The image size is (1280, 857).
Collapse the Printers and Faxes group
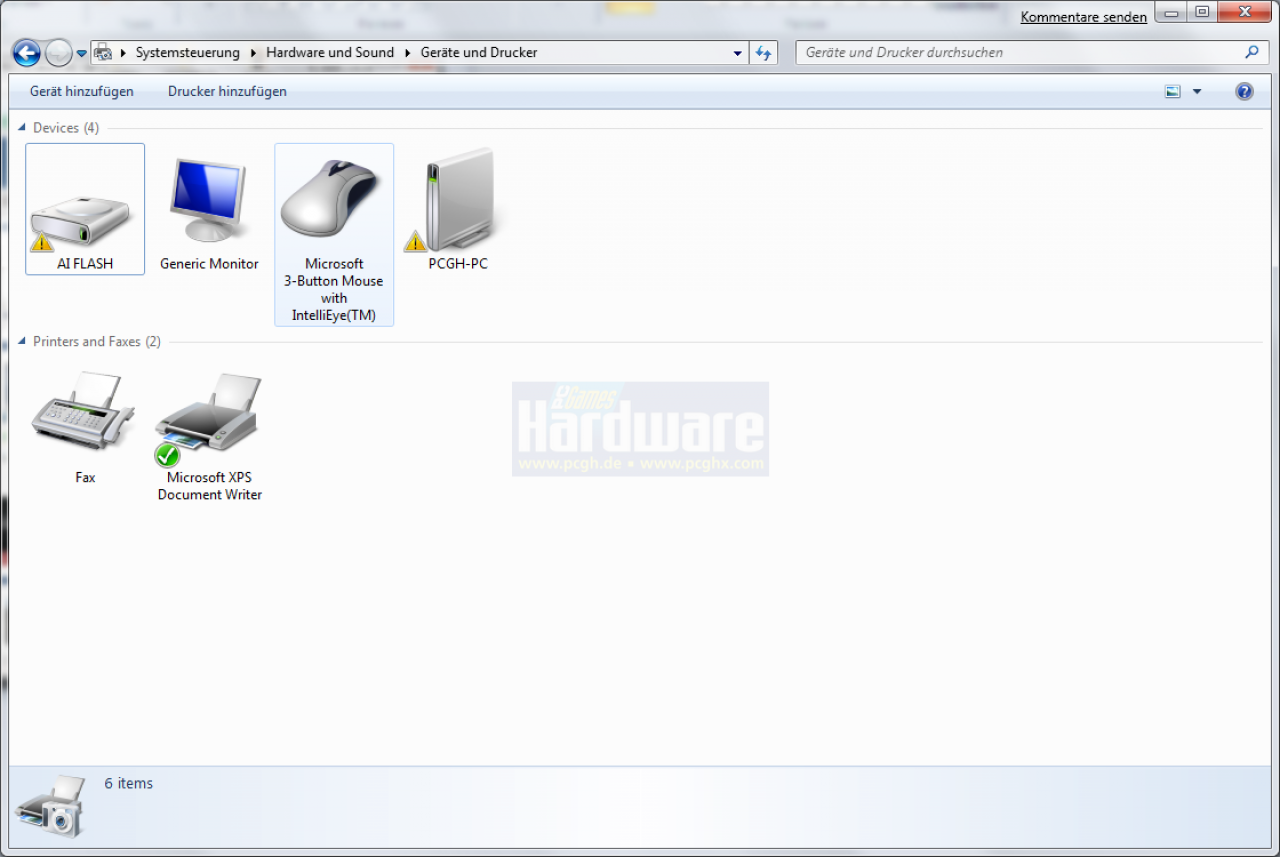click(x=22, y=342)
